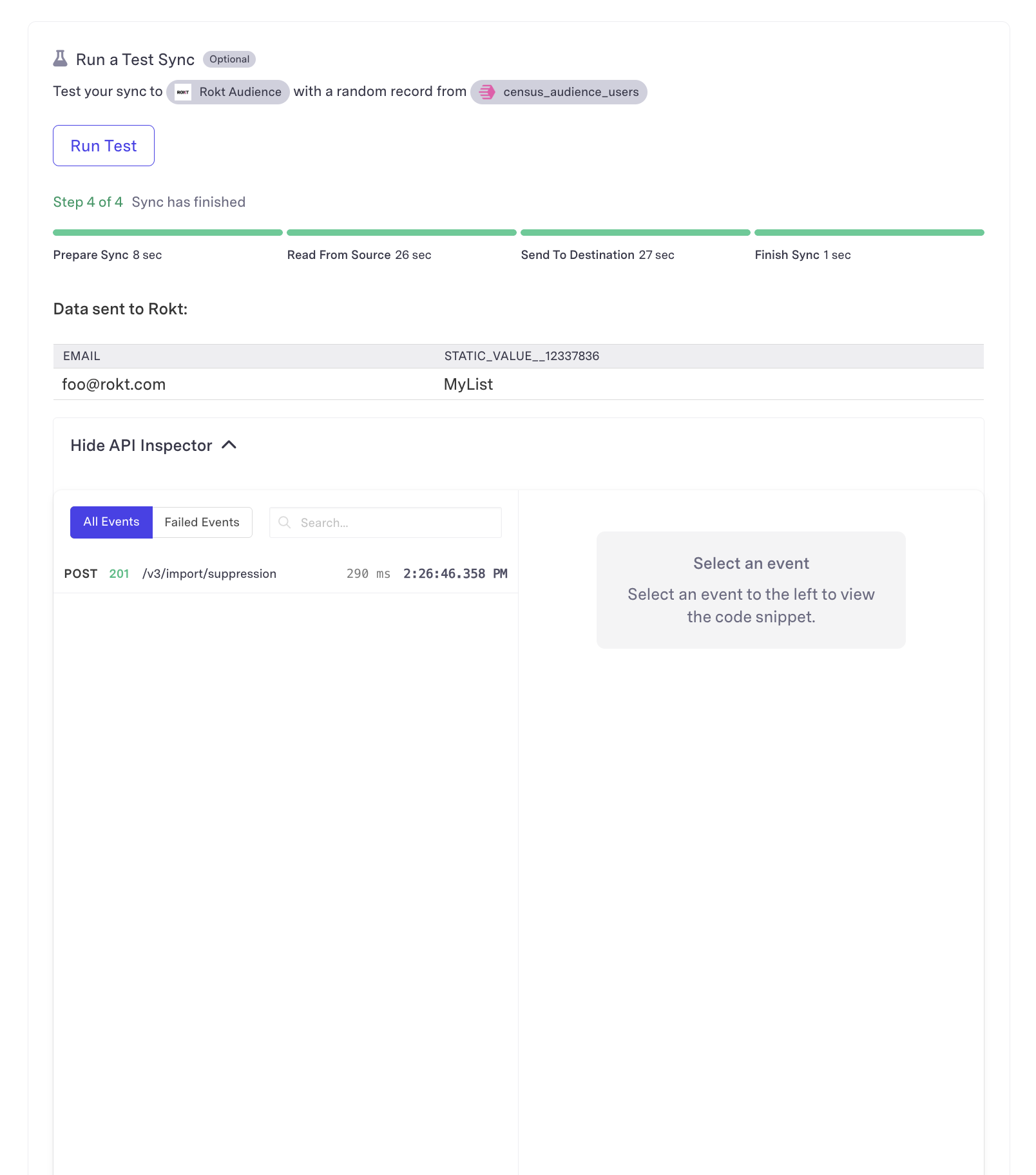Click the Read From Source progress segment

[401, 233]
